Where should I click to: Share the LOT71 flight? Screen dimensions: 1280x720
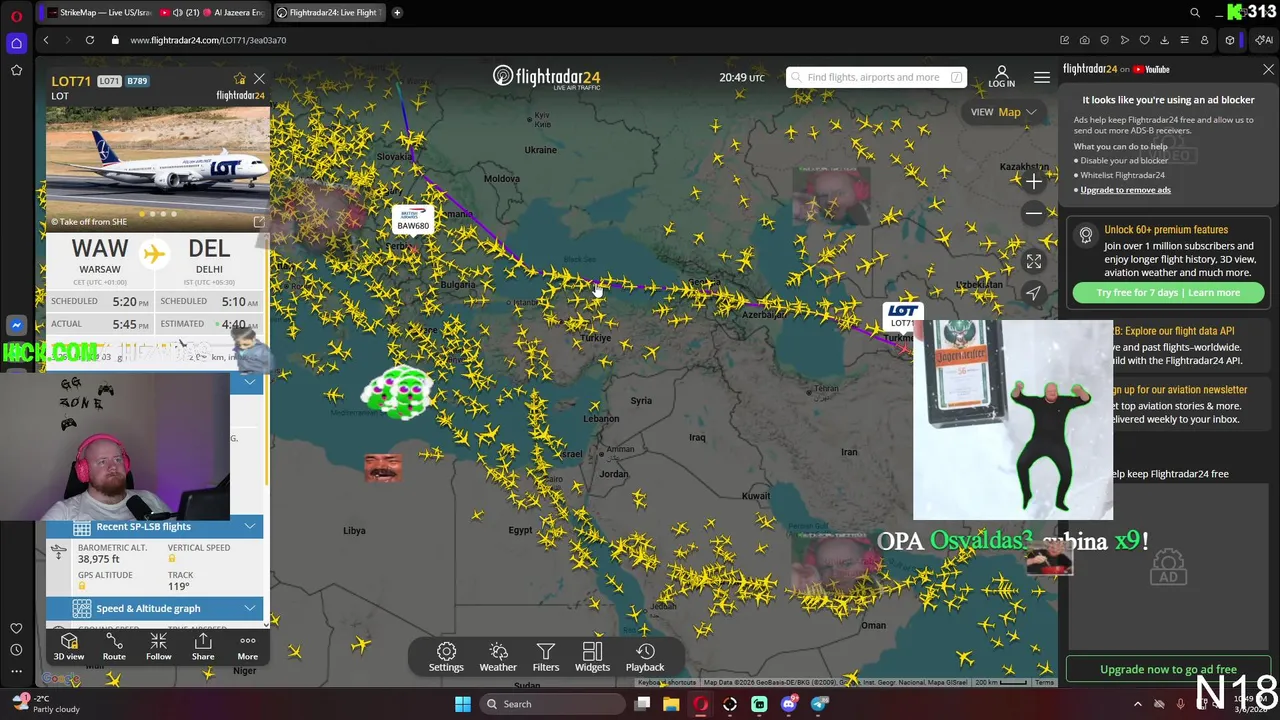(x=203, y=646)
